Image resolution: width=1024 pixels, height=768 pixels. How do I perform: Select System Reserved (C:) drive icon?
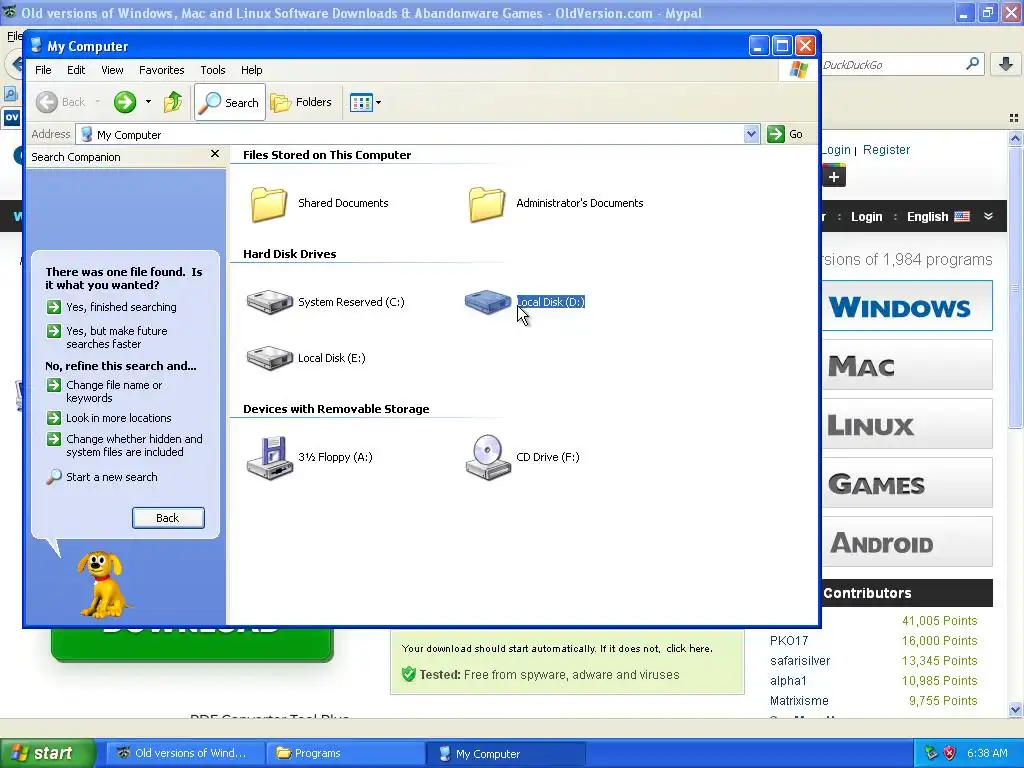269,302
